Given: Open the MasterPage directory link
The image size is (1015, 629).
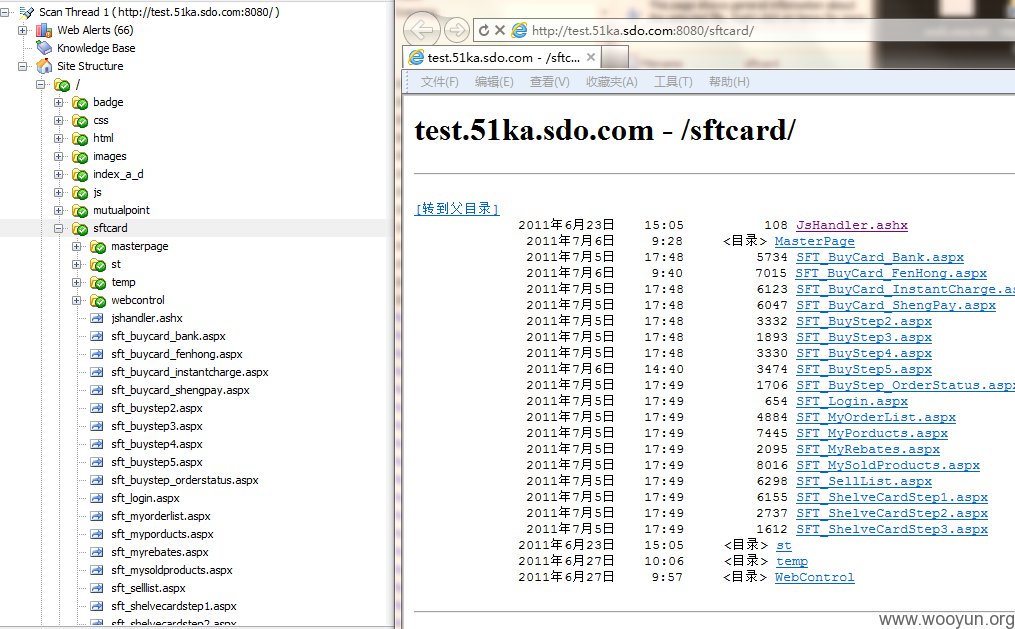Looking at the screenshot, I should click(814, 241).
